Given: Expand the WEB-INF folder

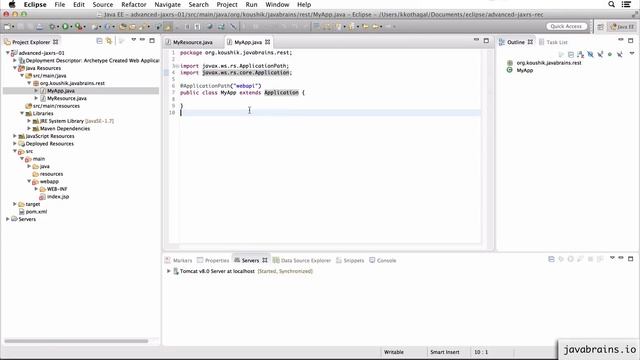Looking at the screenshot, I should tap(36, 189).
